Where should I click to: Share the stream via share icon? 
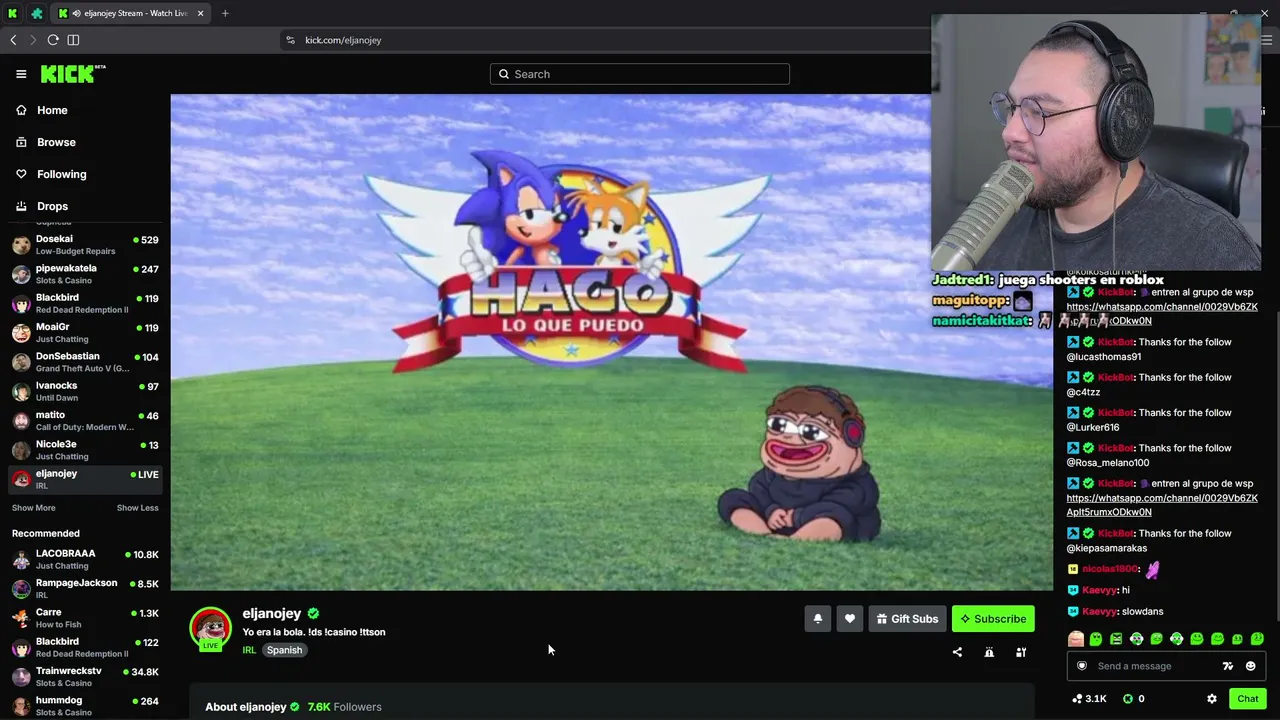[x=957, y=652]
